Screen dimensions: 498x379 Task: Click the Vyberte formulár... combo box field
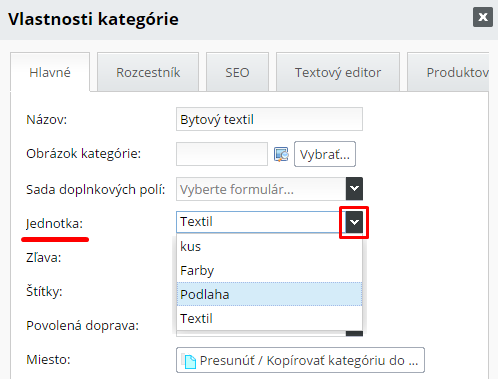click(261, 189)
